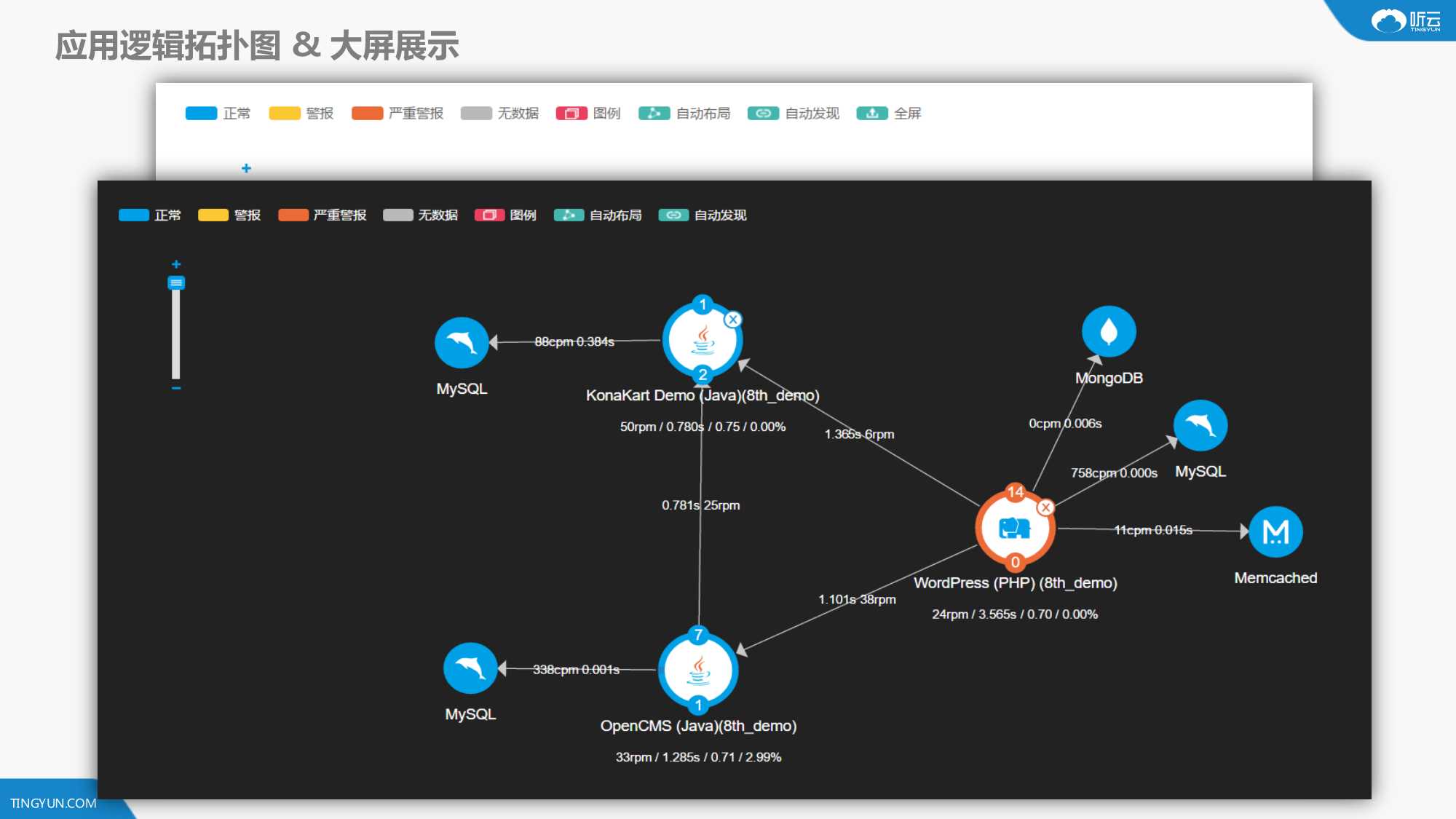Click the badge 1 below OpenCMS node
1456x819 pixels.
pyautogui.click(x=698, y=705)
